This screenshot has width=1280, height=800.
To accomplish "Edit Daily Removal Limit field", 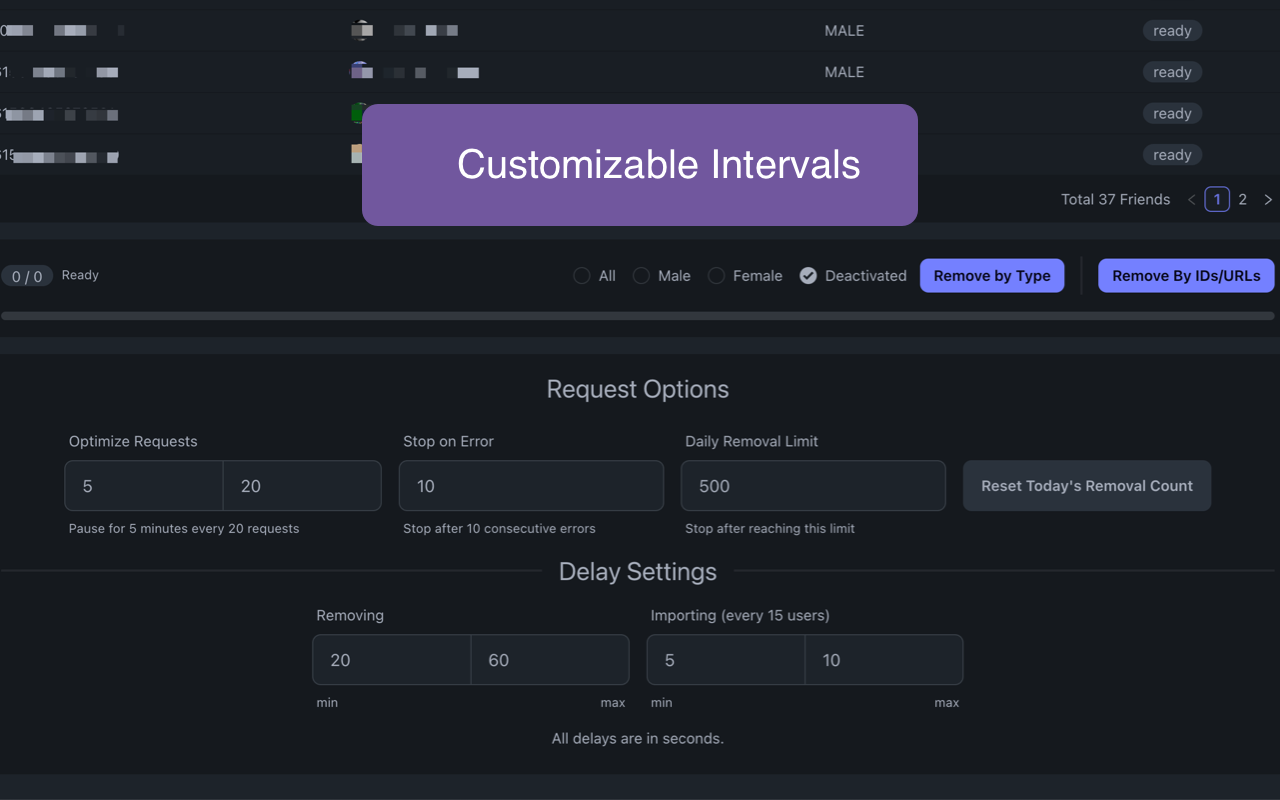I will 813,486.
